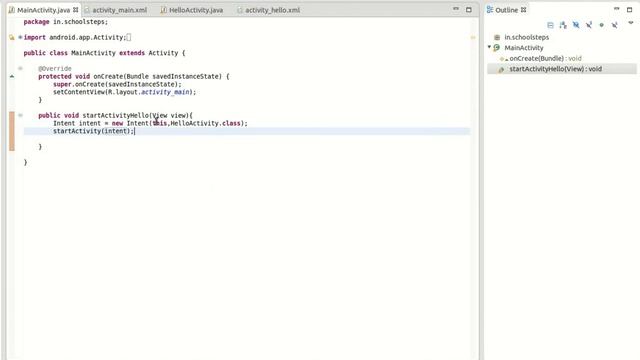Toggle alphabetical Sort in Outline
Screen dimensions: 640x360
click(563, 25)
